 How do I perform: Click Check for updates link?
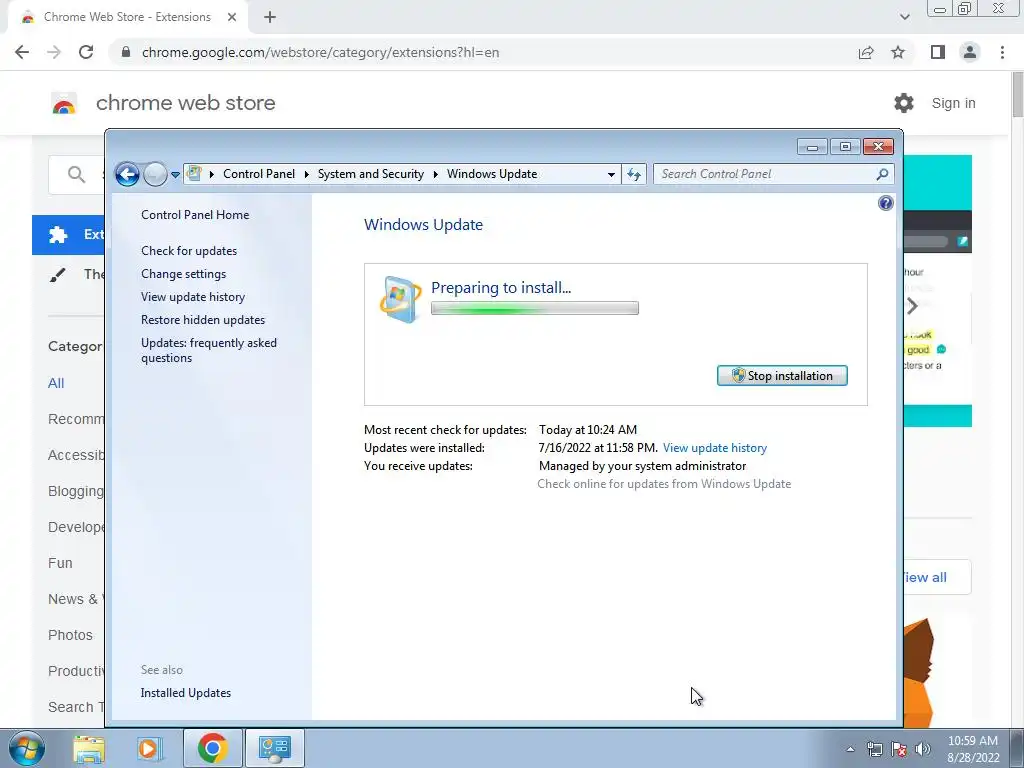pyautogui.click(x=189, y=251)
